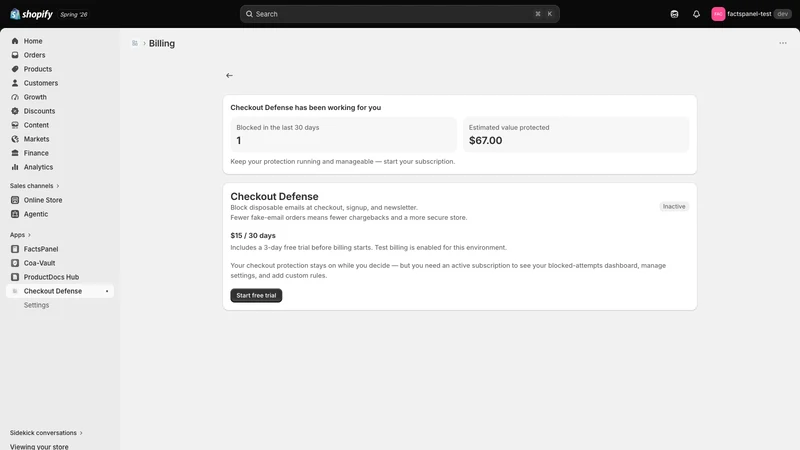Open the Content icon
Image resolution: width=800 pixels, height=450 pixels.
point(15,125)
